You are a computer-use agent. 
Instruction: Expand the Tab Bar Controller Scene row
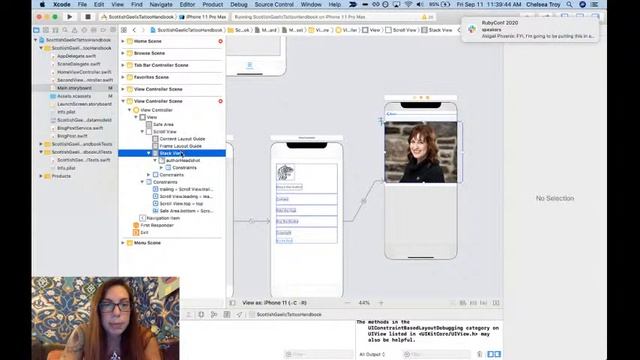pos(123,65)
